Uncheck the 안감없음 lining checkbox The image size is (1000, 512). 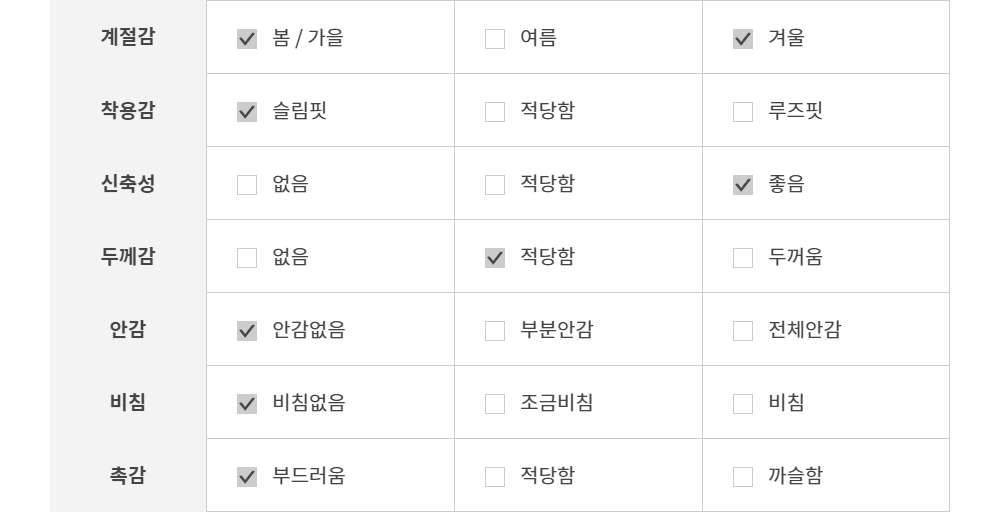click(x=247, y=331)
